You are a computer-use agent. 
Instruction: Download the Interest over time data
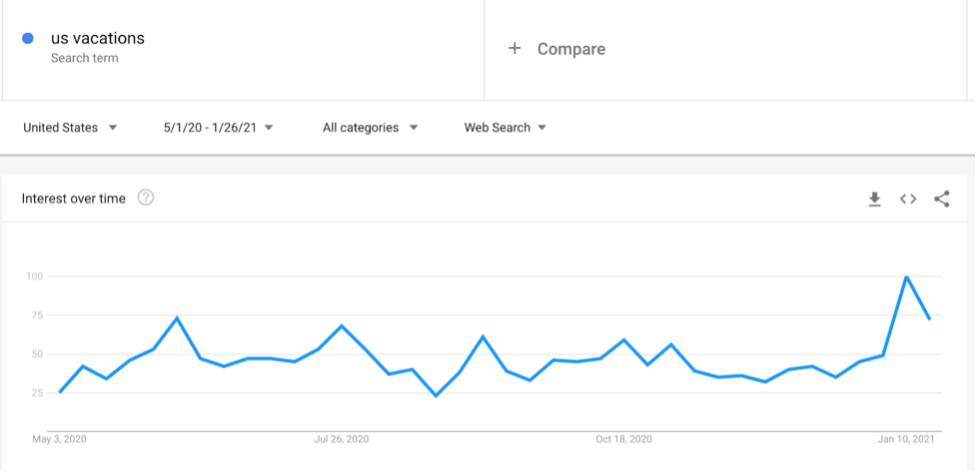pyautogui.click(x=874, y=199)
